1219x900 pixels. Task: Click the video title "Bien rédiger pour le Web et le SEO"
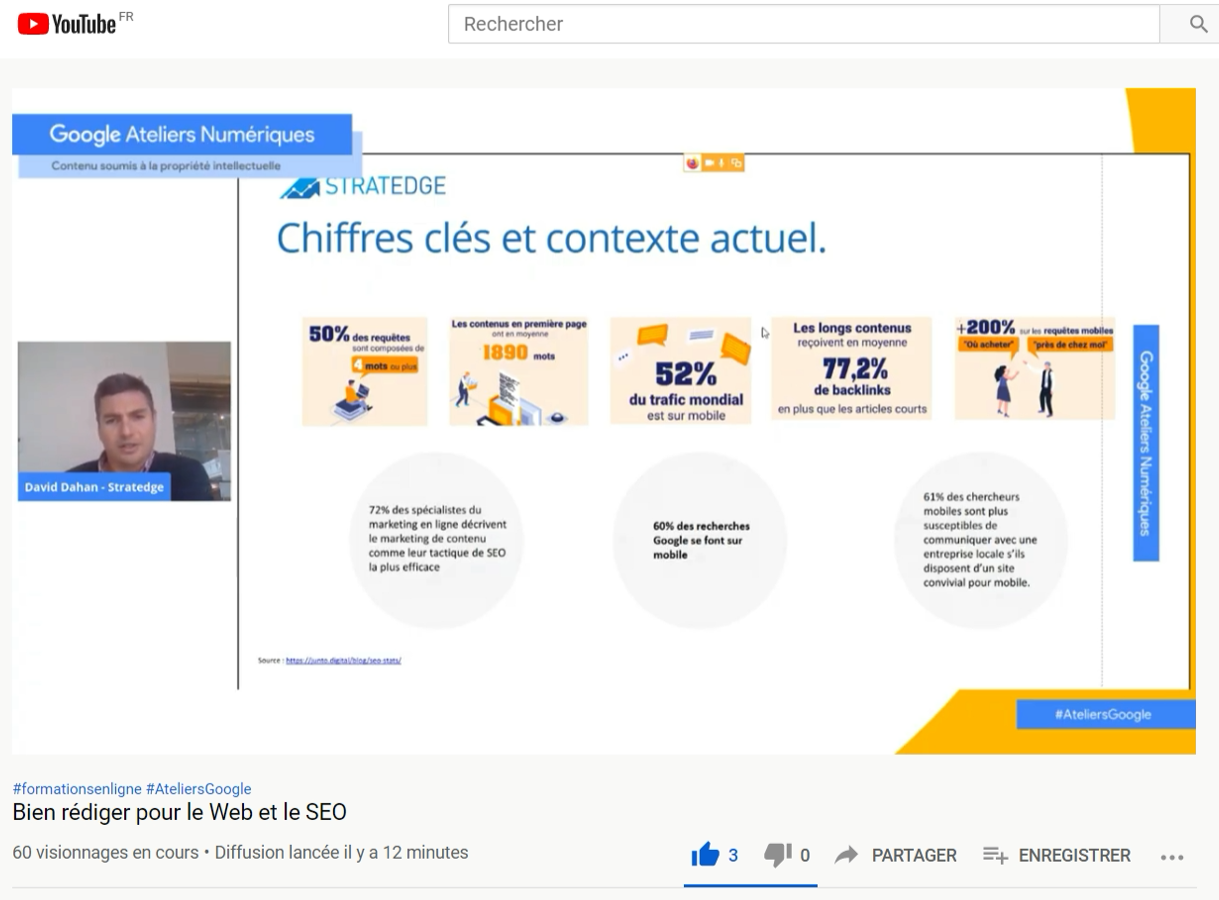[179, 812]
